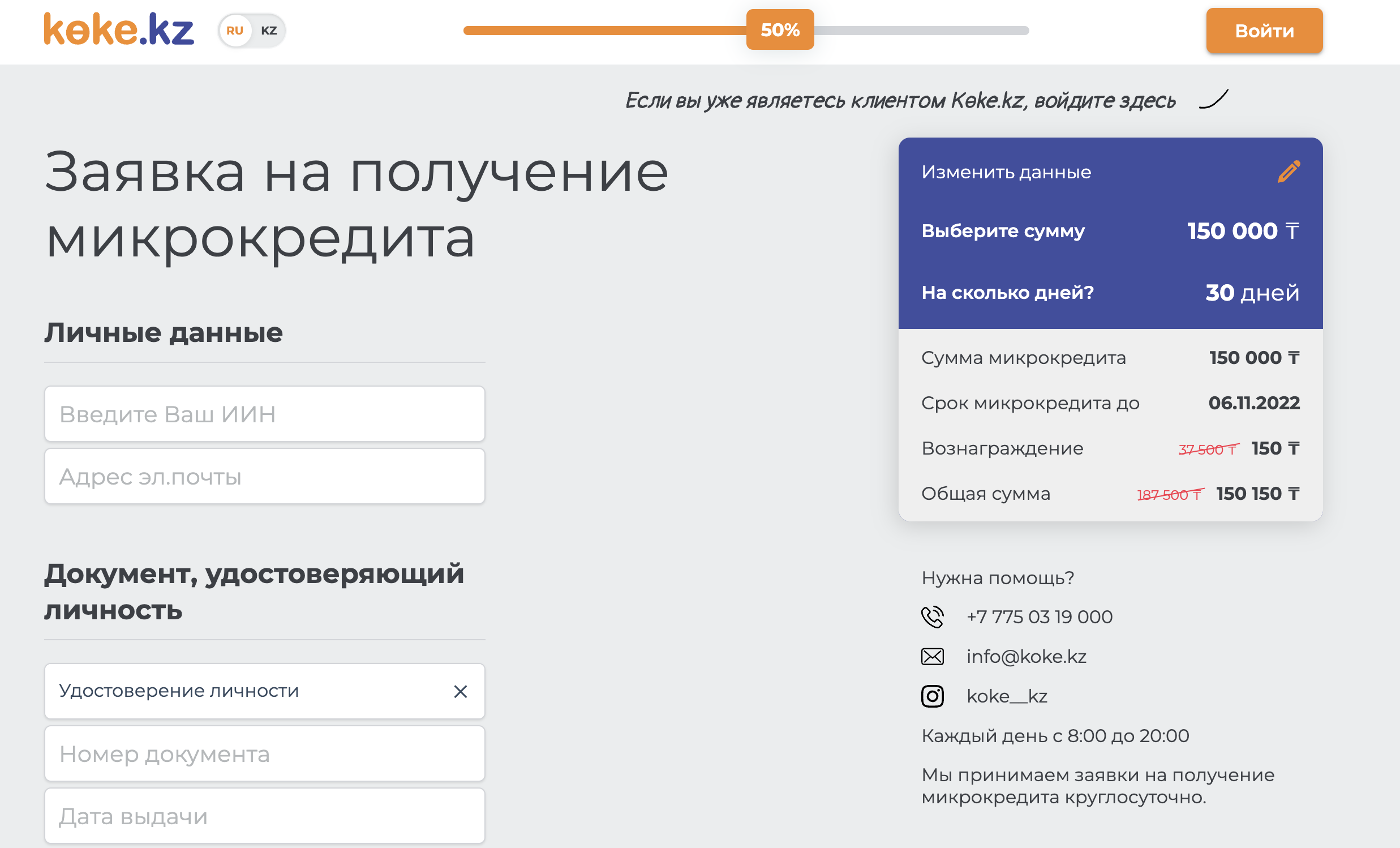The width and height of the screenshot is (1400, 848).
Task: Click the Выберите сумму label
Action: (x=1003, y=231)
